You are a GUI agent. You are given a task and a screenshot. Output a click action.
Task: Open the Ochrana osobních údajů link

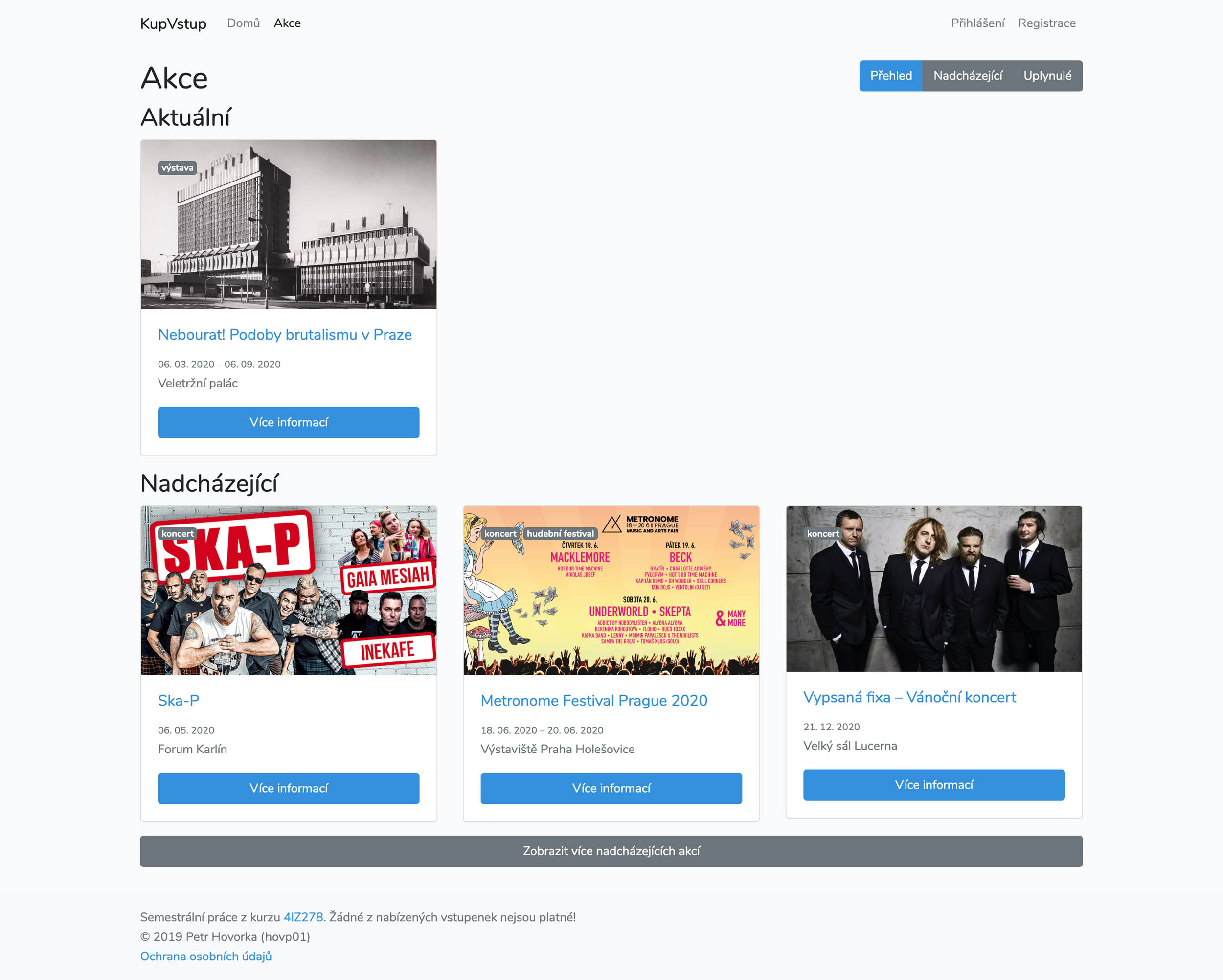click(206, 956)
